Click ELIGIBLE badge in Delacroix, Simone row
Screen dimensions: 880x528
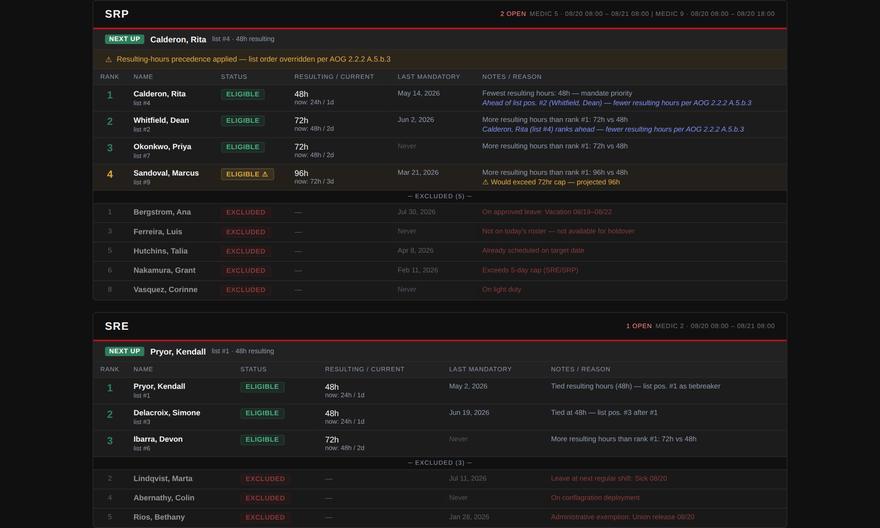tap(262, 414)
